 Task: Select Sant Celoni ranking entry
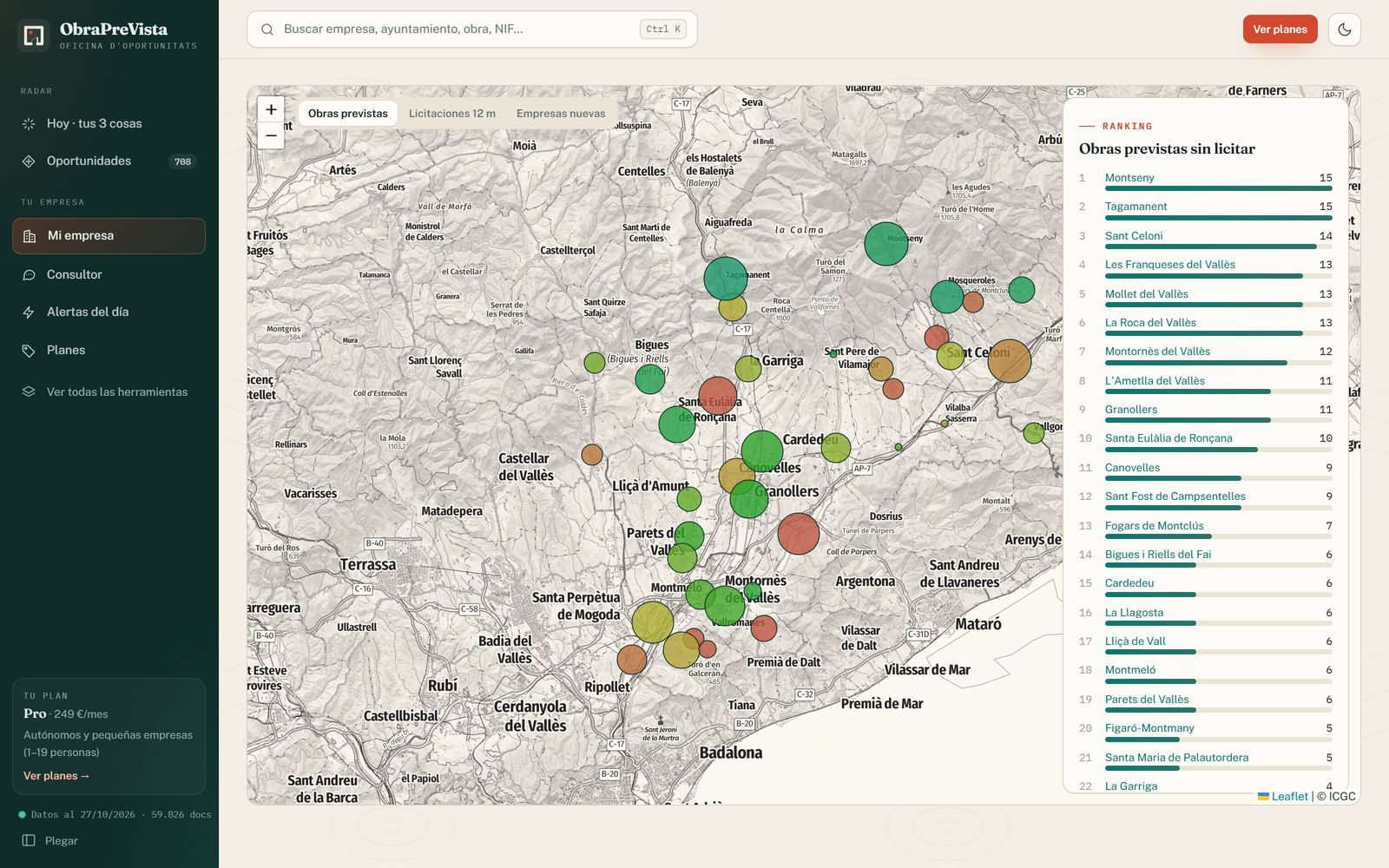(1134, 236)
